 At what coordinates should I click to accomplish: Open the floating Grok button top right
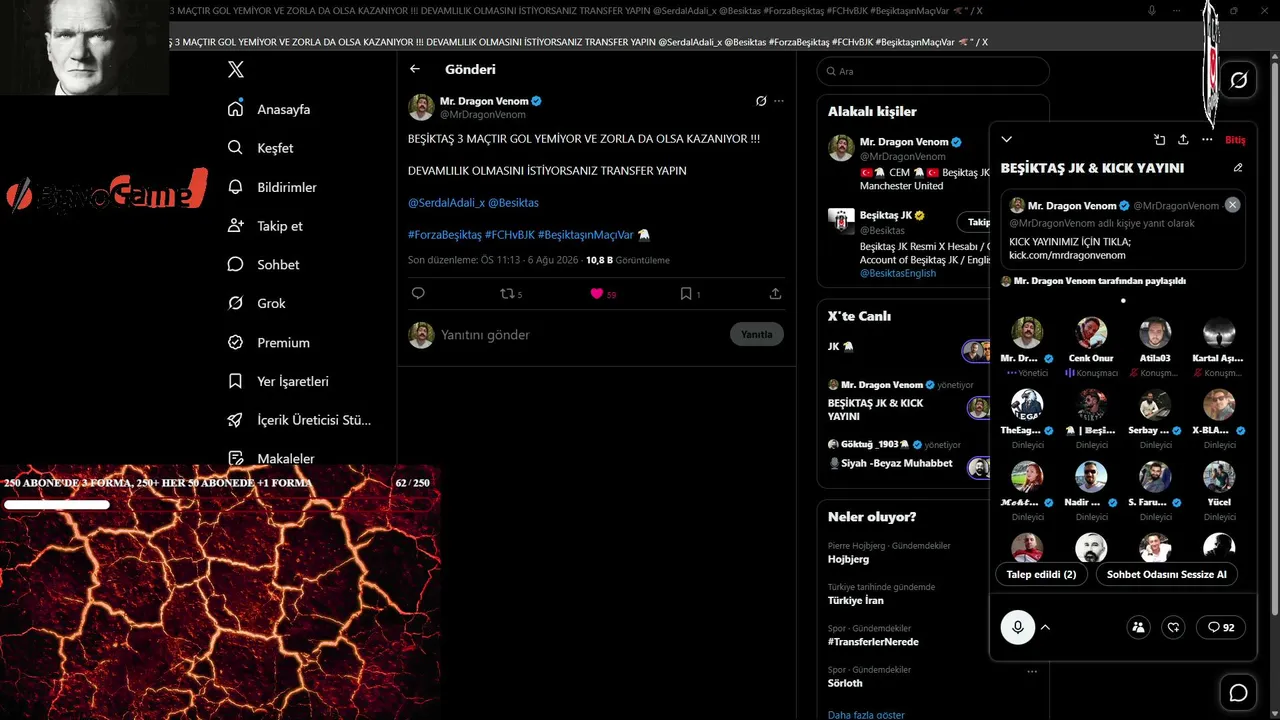coord(1238,80)
